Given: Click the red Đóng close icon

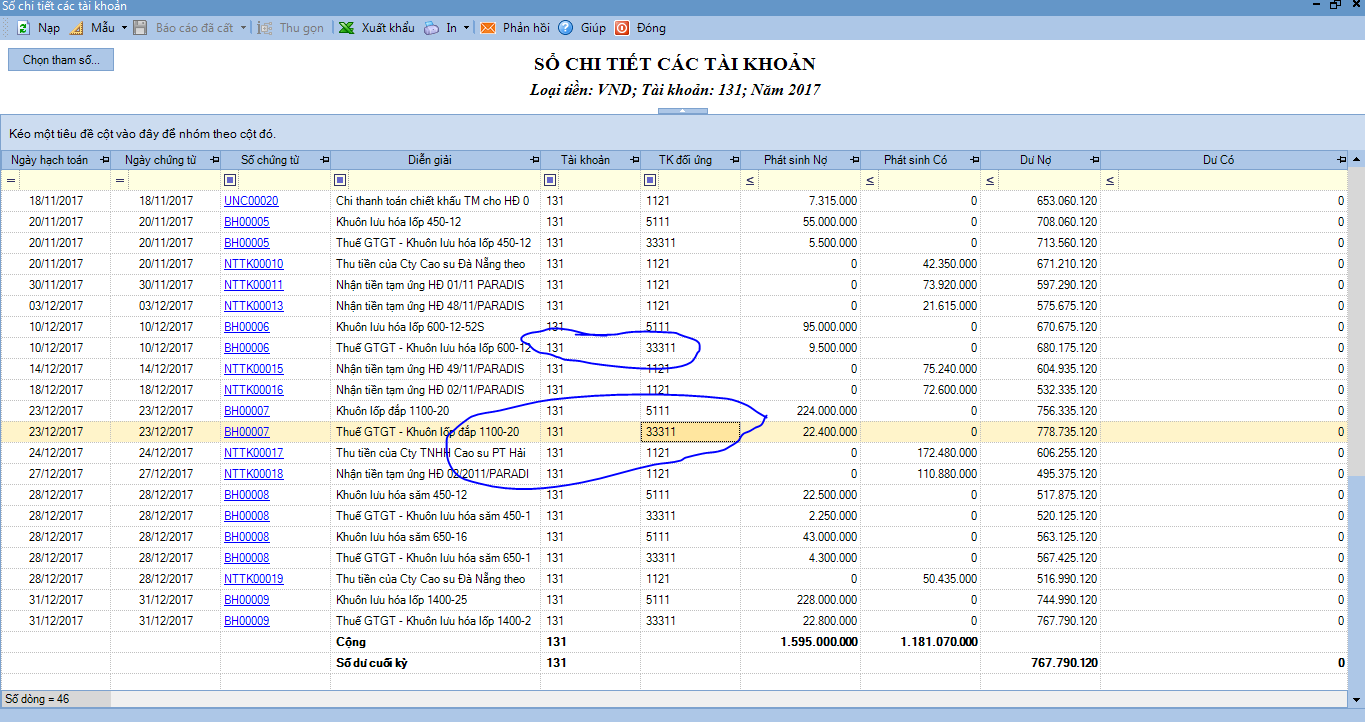Looking at the screenshot, I should coord(621,28).
